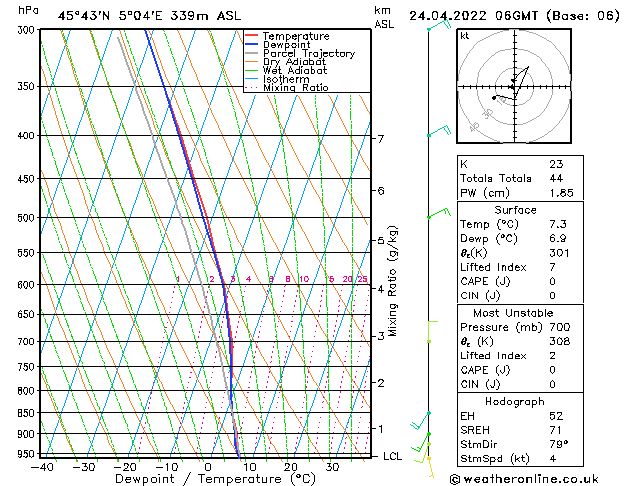Image resolution: width=629 pixels, height=486 pixels.
Task: Select the Wet Adiabat legend entry
Action: (295, 70)
